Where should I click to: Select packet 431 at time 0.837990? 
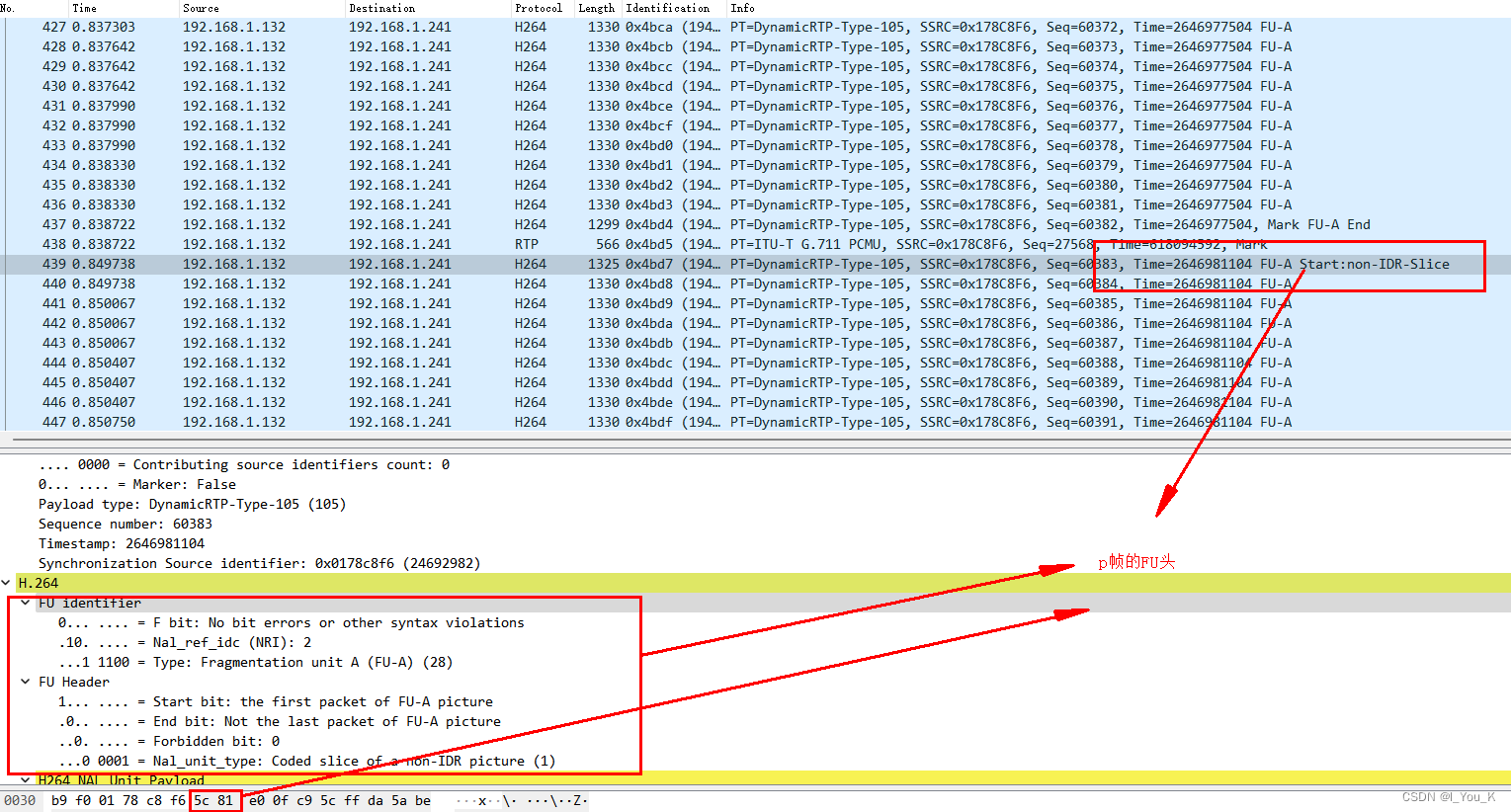pos(755,106)
